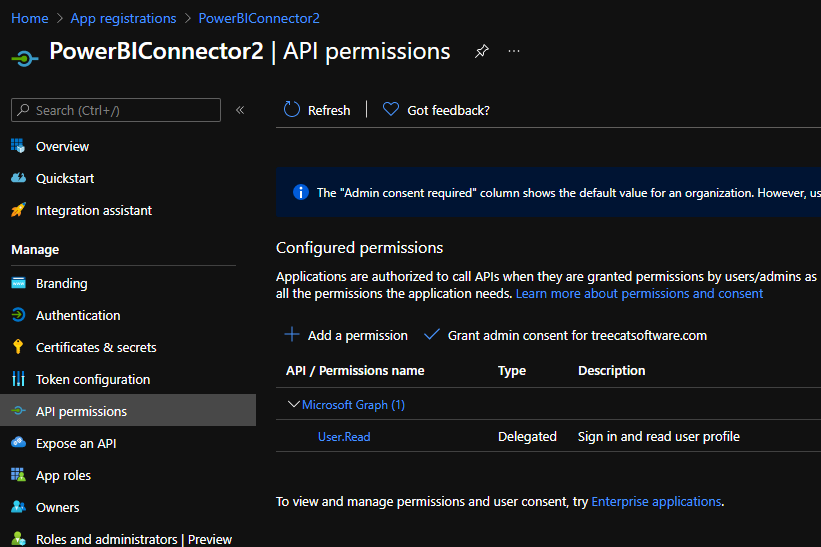Click the Delegated type cell
This screenshot has height=547, width=821.
[527, 437]
